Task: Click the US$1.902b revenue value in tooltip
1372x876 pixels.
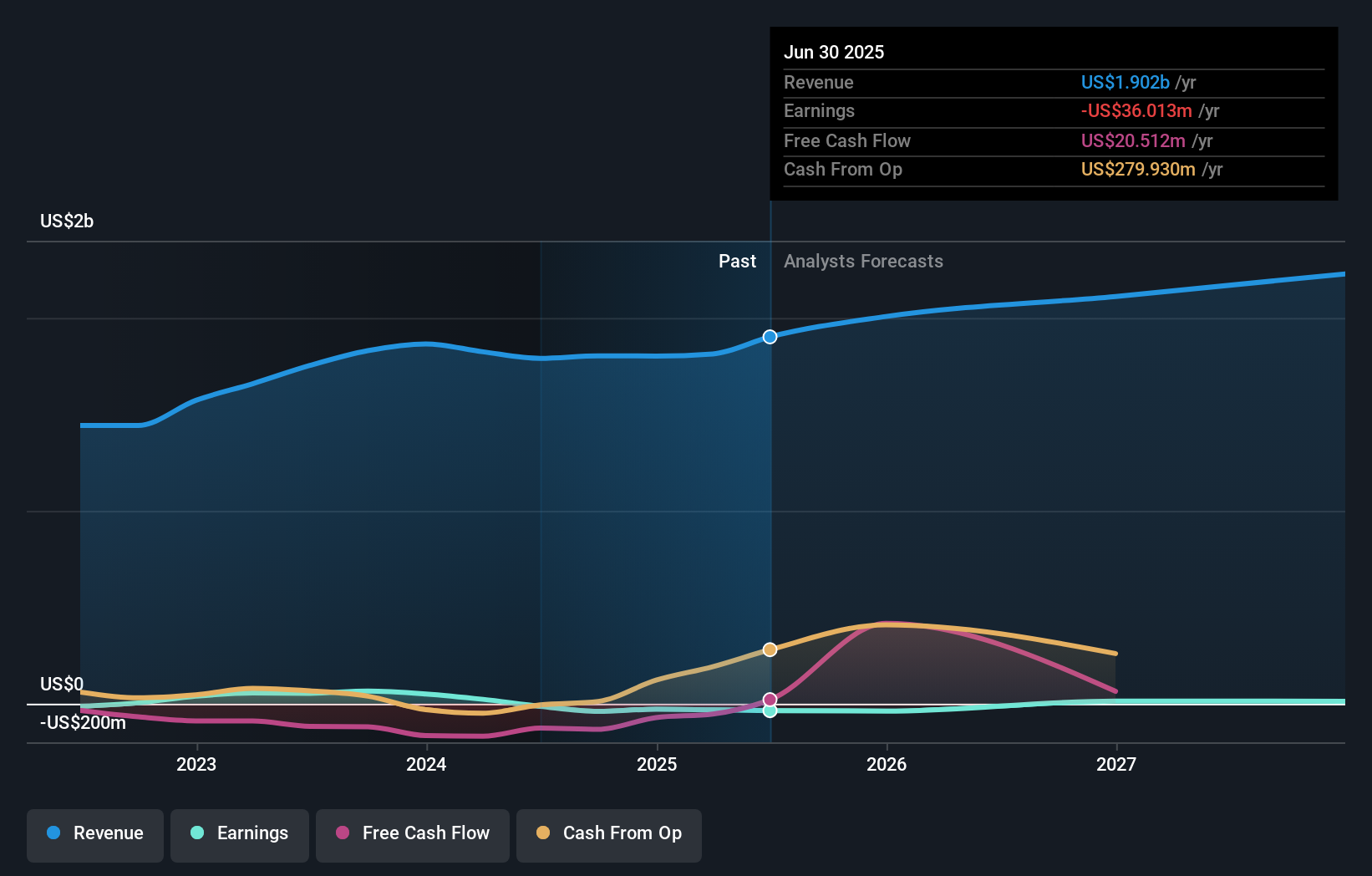Action: 1125,82
